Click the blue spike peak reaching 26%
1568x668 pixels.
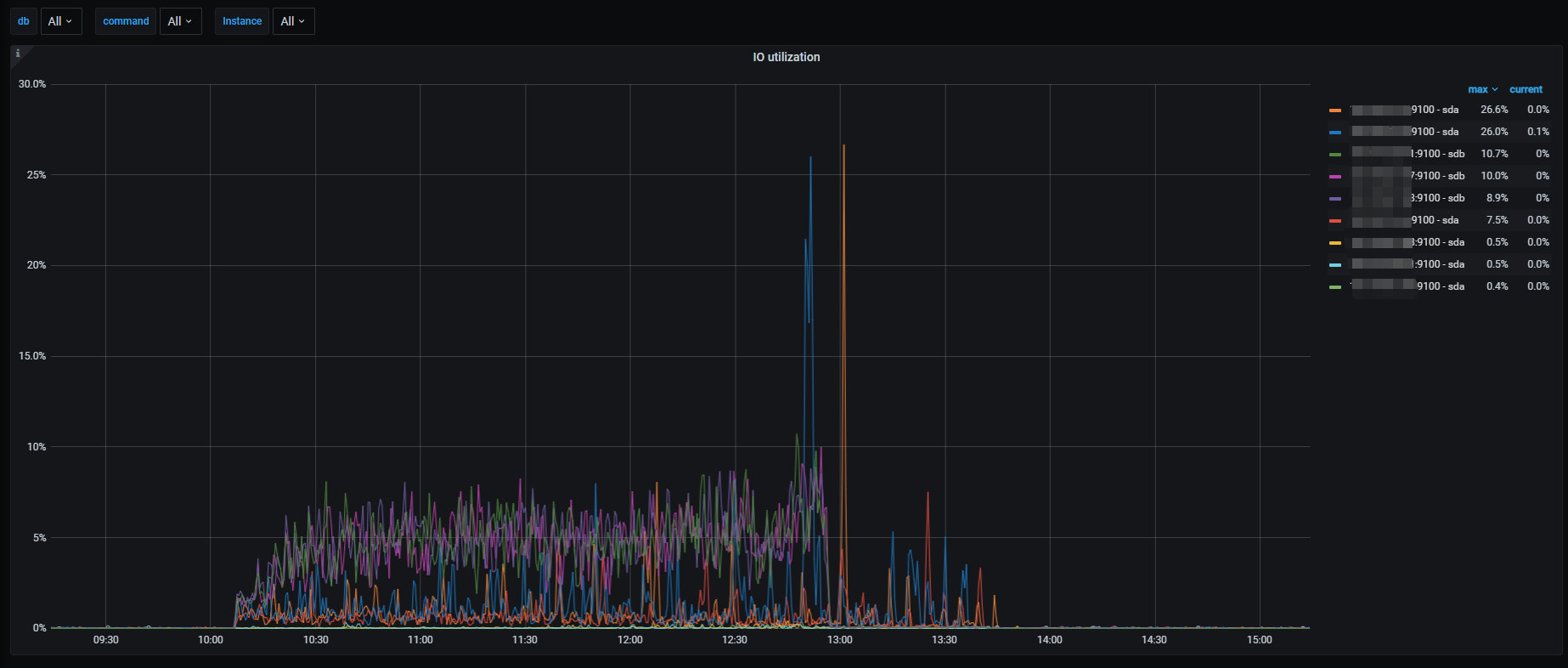tap(810, 158)
